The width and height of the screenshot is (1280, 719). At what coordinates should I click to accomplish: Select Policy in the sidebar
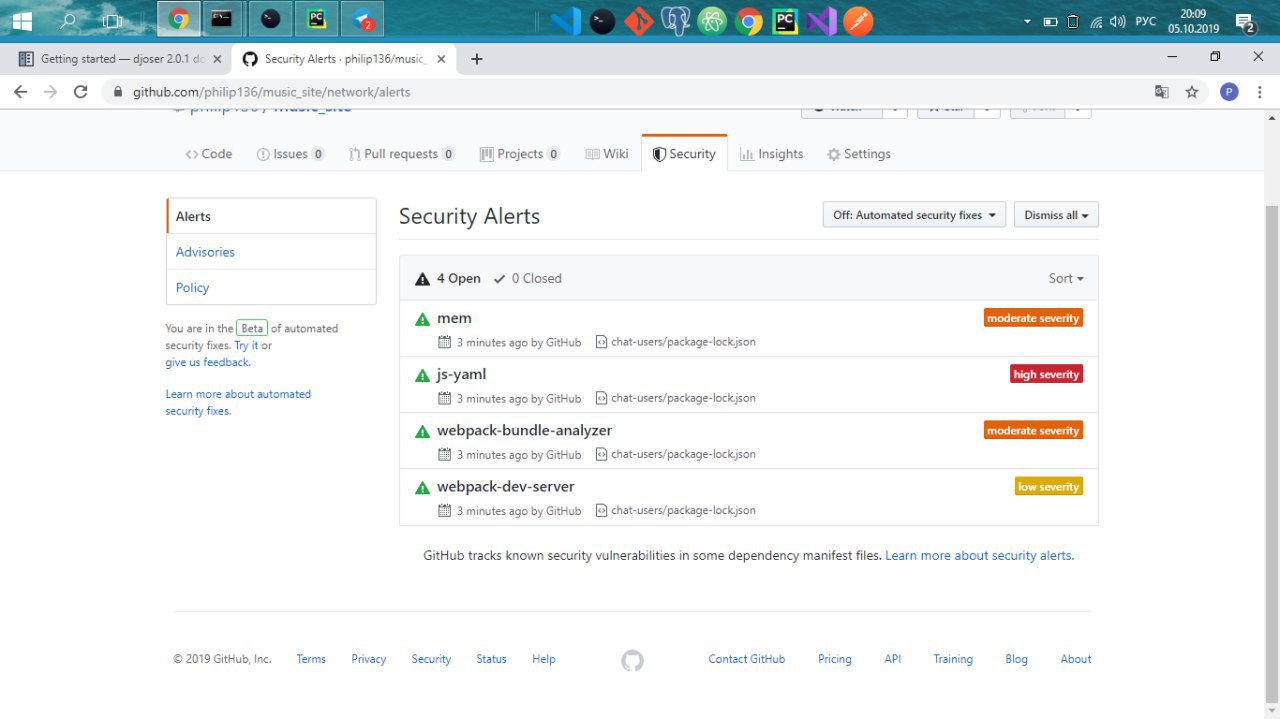click(271, 287)
